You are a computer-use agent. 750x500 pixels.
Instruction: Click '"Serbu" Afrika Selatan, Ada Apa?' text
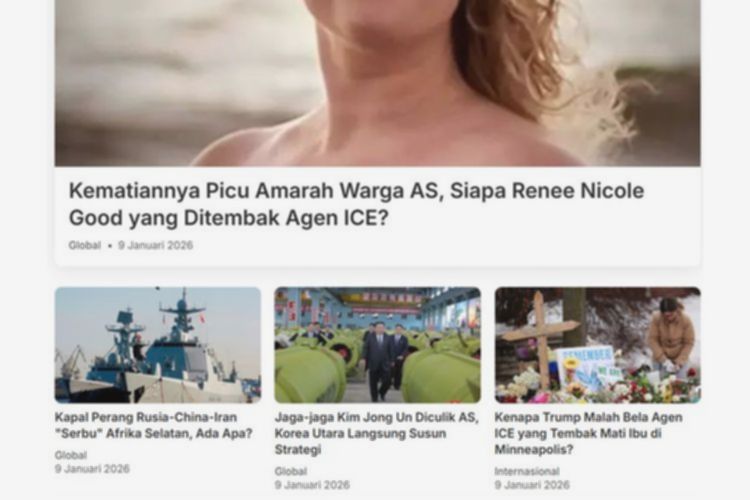154,433
